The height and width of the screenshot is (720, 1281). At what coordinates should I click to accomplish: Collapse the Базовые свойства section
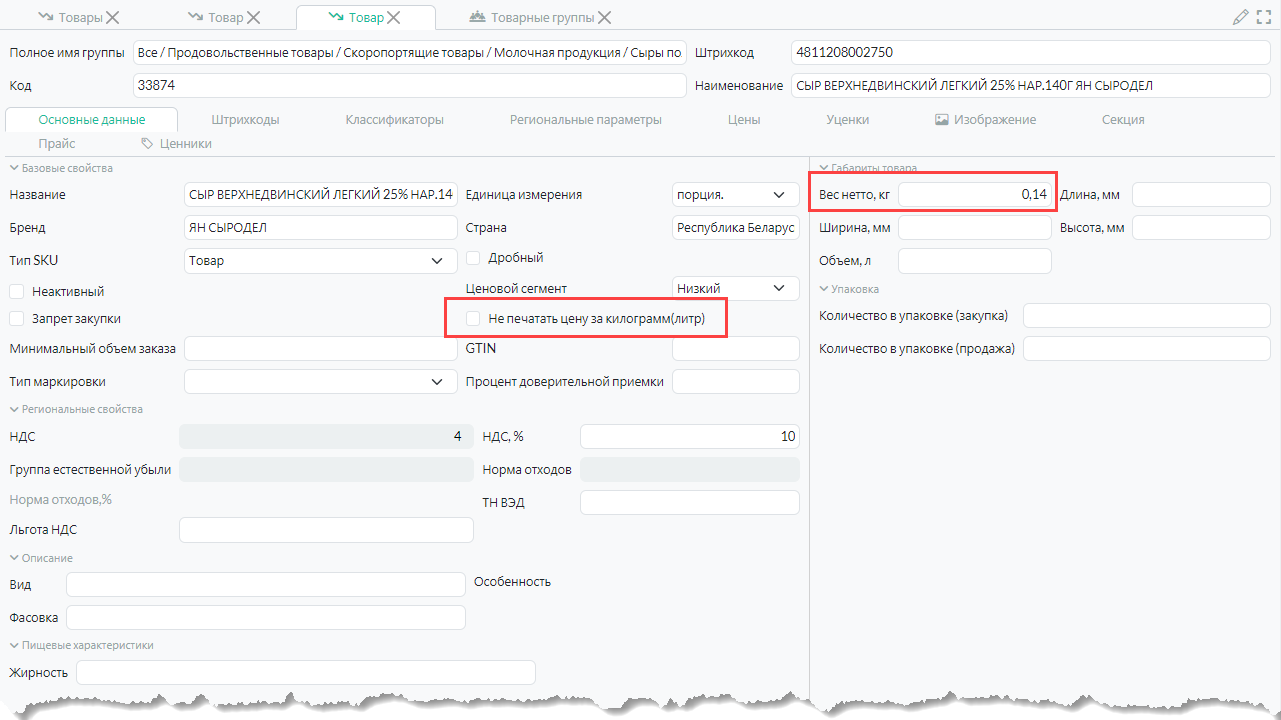(x=14, y=168)
